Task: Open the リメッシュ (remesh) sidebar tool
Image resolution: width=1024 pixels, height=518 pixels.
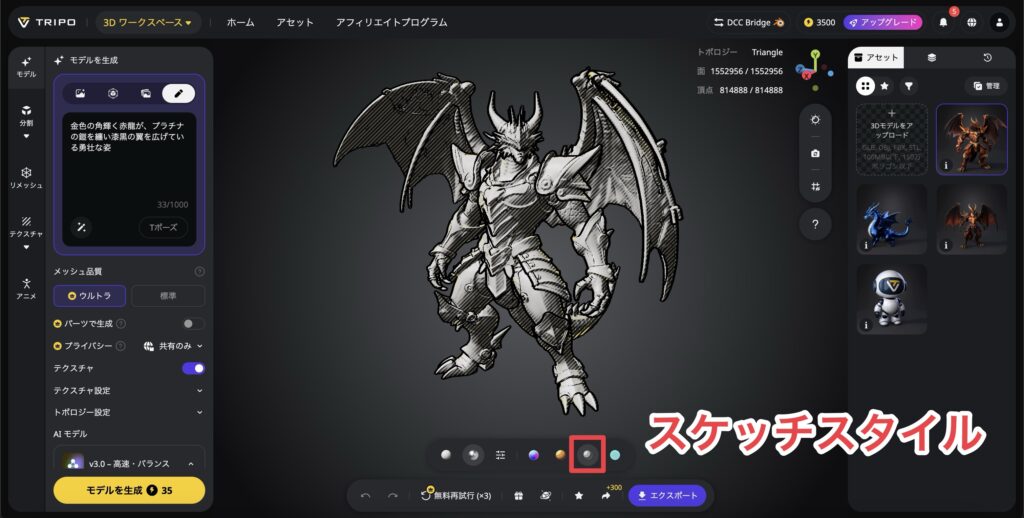Action: point(26,178)
